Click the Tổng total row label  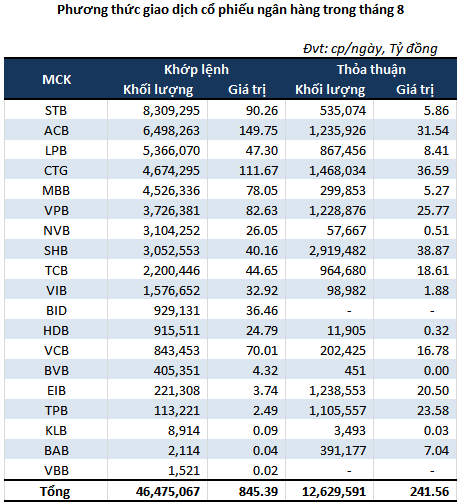[55, 492]
